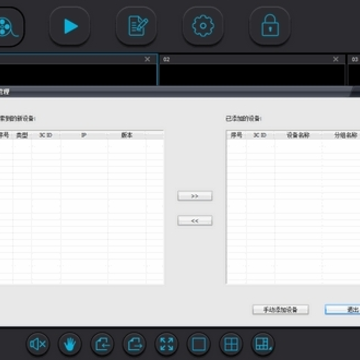This screenshot has width=360, height=360.
Task: Click the 已添加的设备 label
Action: click(x=243, y=119)
